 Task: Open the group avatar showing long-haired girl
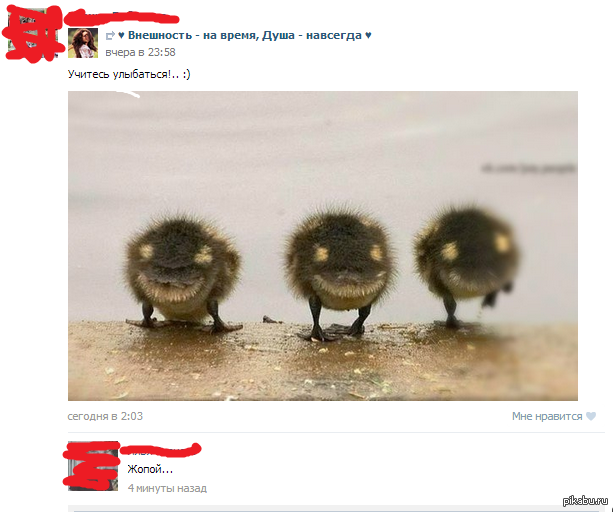click(x=83, y=43)
